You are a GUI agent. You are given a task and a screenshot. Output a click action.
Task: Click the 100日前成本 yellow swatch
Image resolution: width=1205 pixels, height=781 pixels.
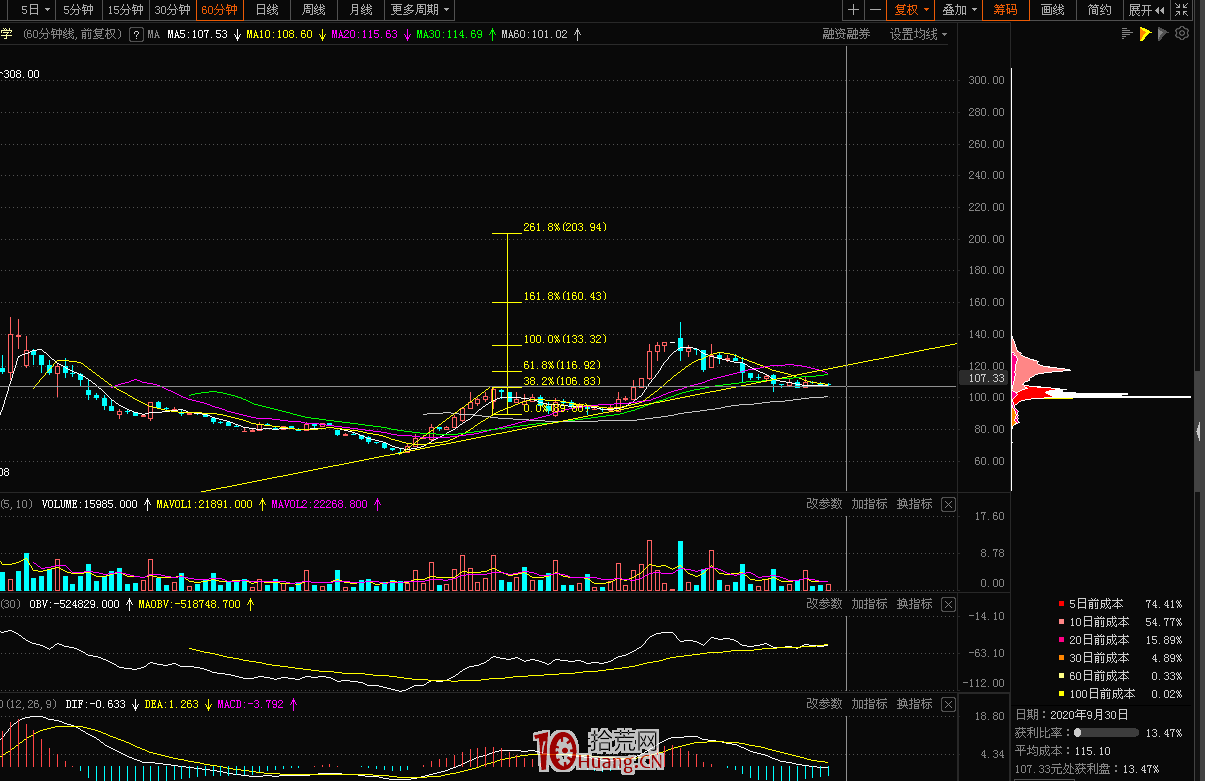[x=1061, y=694]
